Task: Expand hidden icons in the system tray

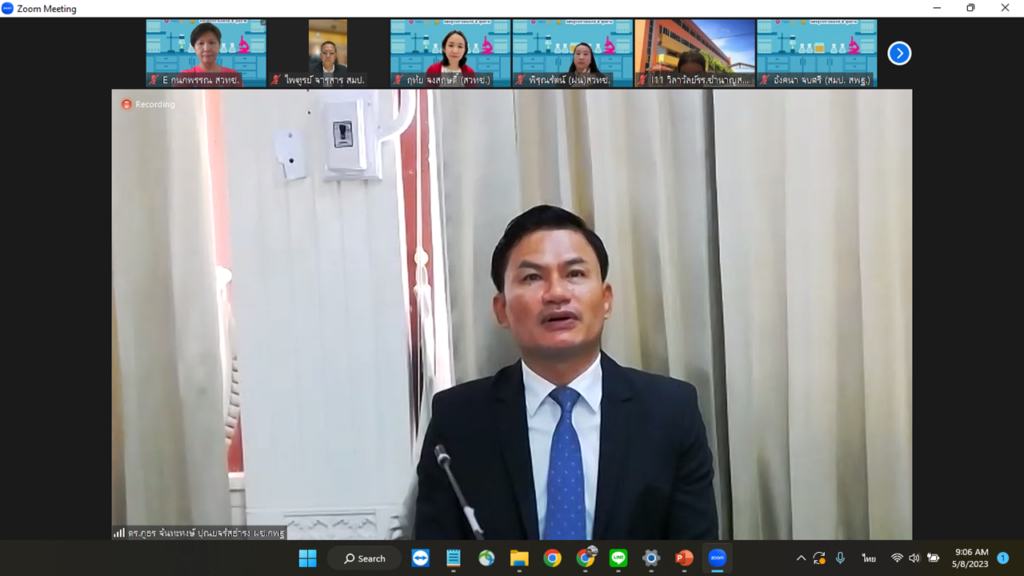Action: [800, 558]
